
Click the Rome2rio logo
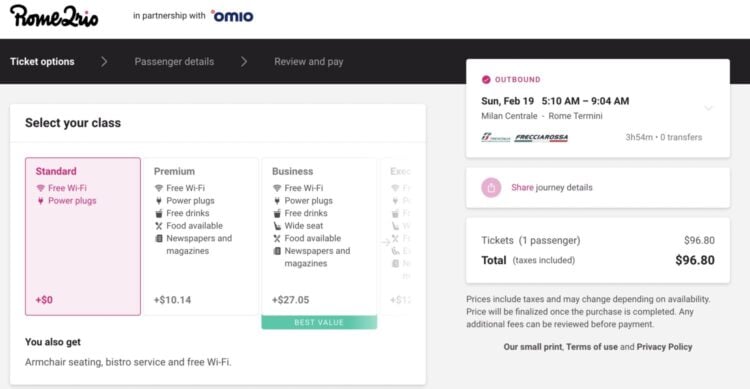coord(54,17)
